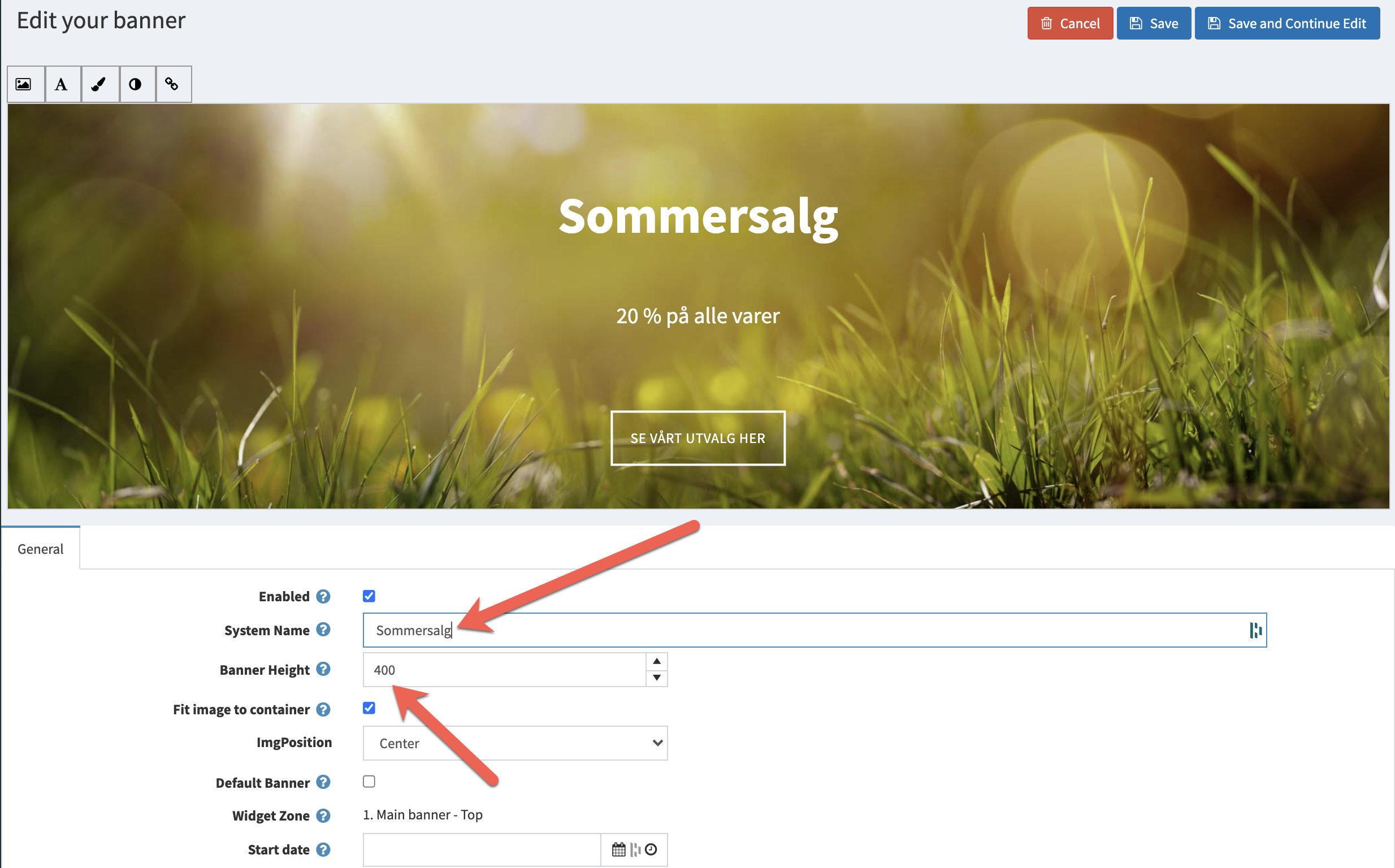Open the contrast overlay tool

click(x=136, y=84)
